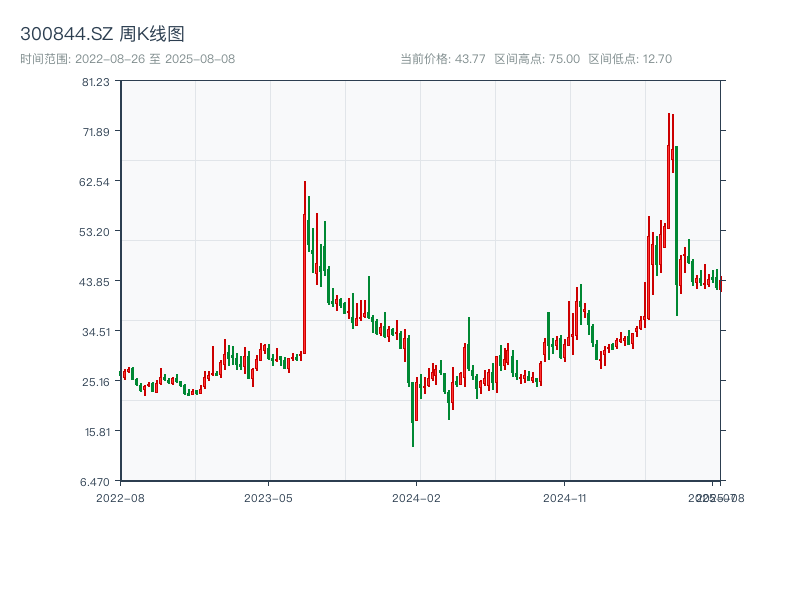Click the 53.20 y-axis label
This screenshot has width=800, height=600.
tap(94, 232)
